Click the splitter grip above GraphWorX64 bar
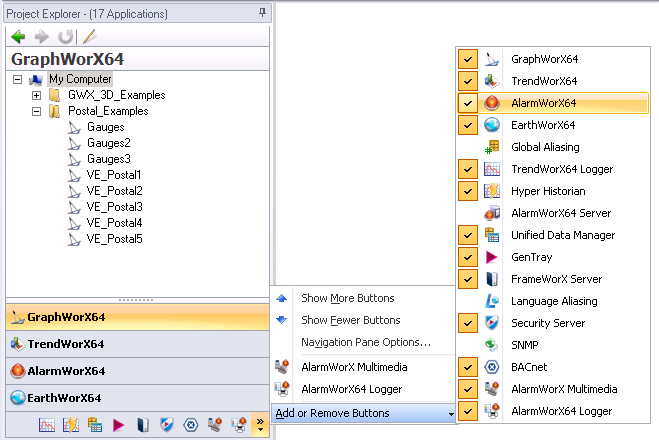659x440 pixels. coord(136,299)
